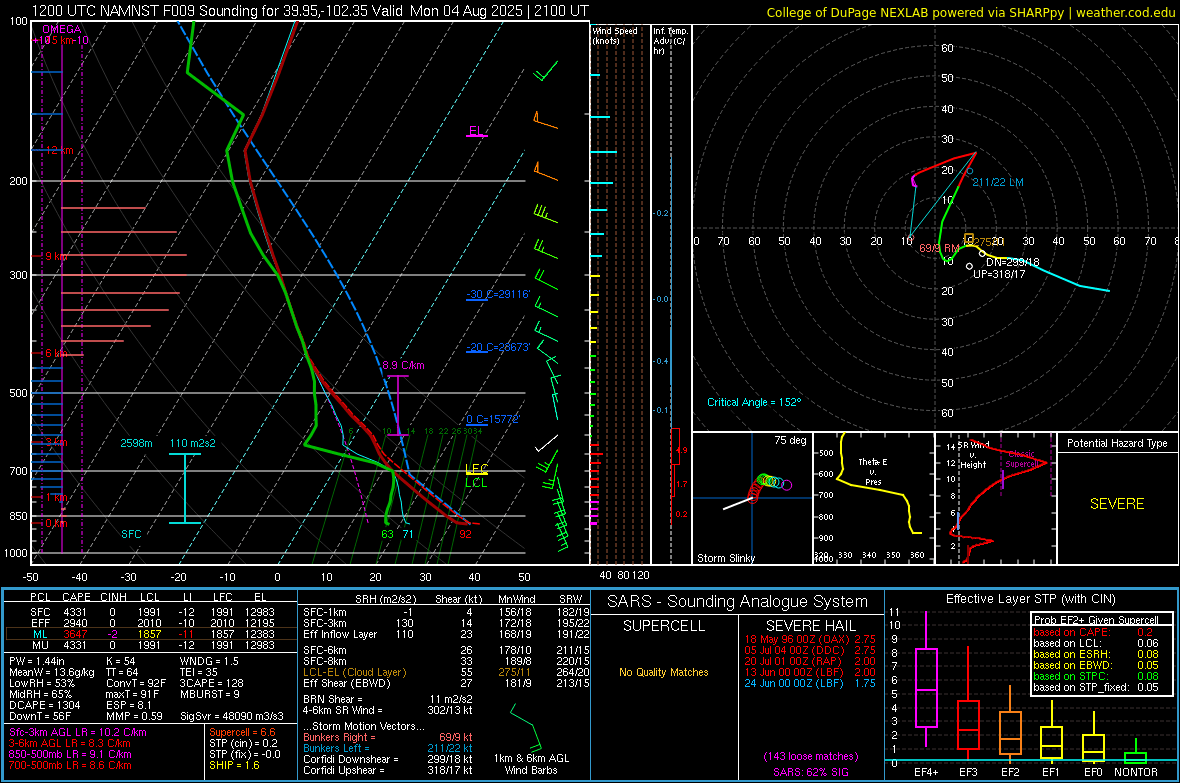Click the Sfc-3km AGL LR = 10.2 C/km line

(78, 732)
